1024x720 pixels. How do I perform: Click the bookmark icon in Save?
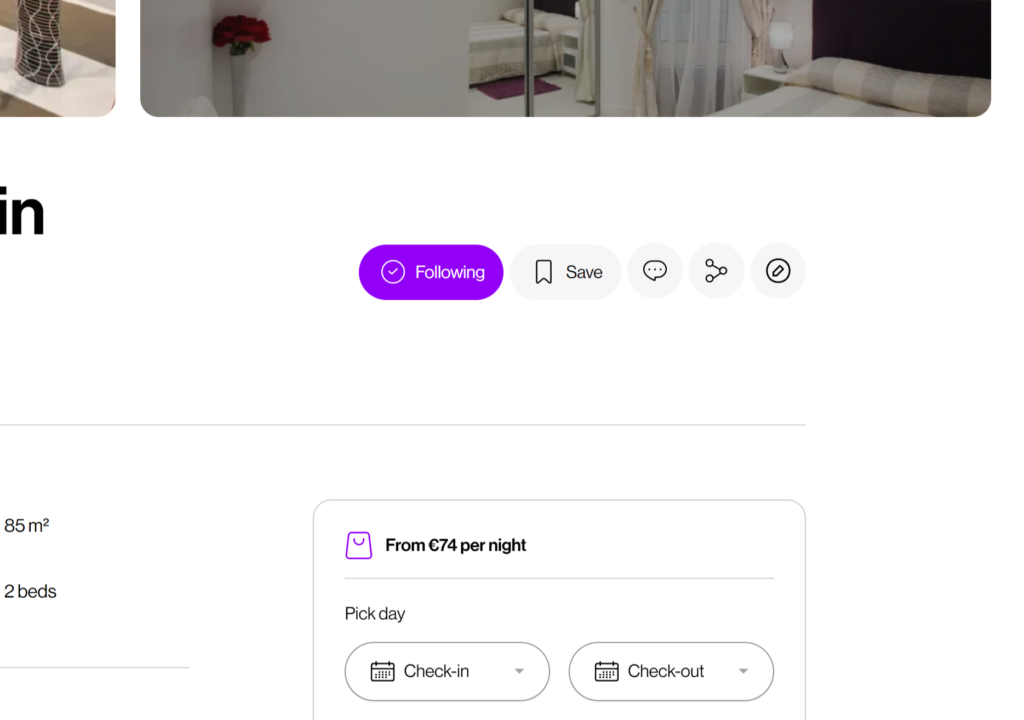coord(543,272)
